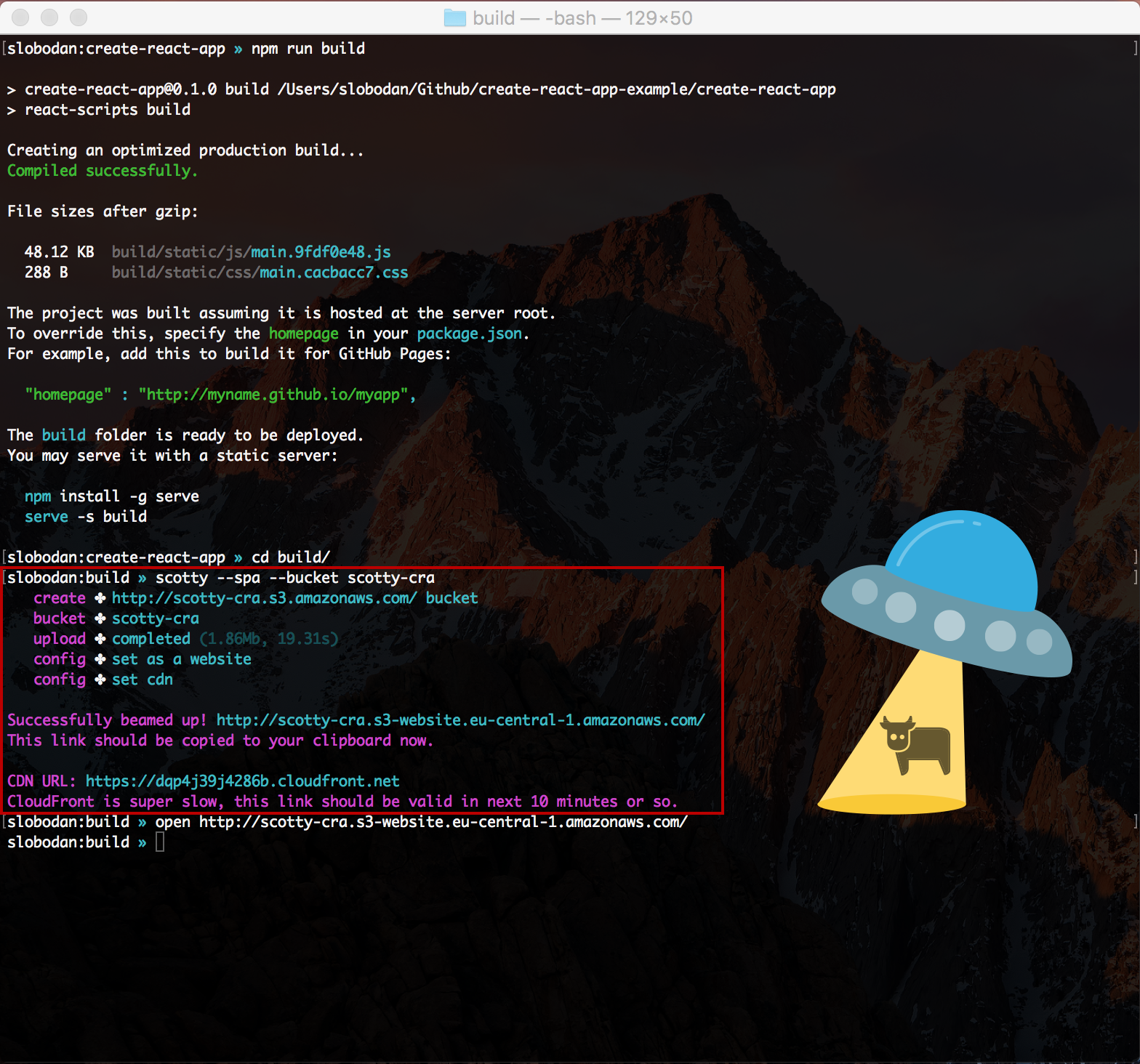This screenshot has width=1140, height=1064.
Task: Click the blue UFO dome illustration
Action: tap(963, 560)
